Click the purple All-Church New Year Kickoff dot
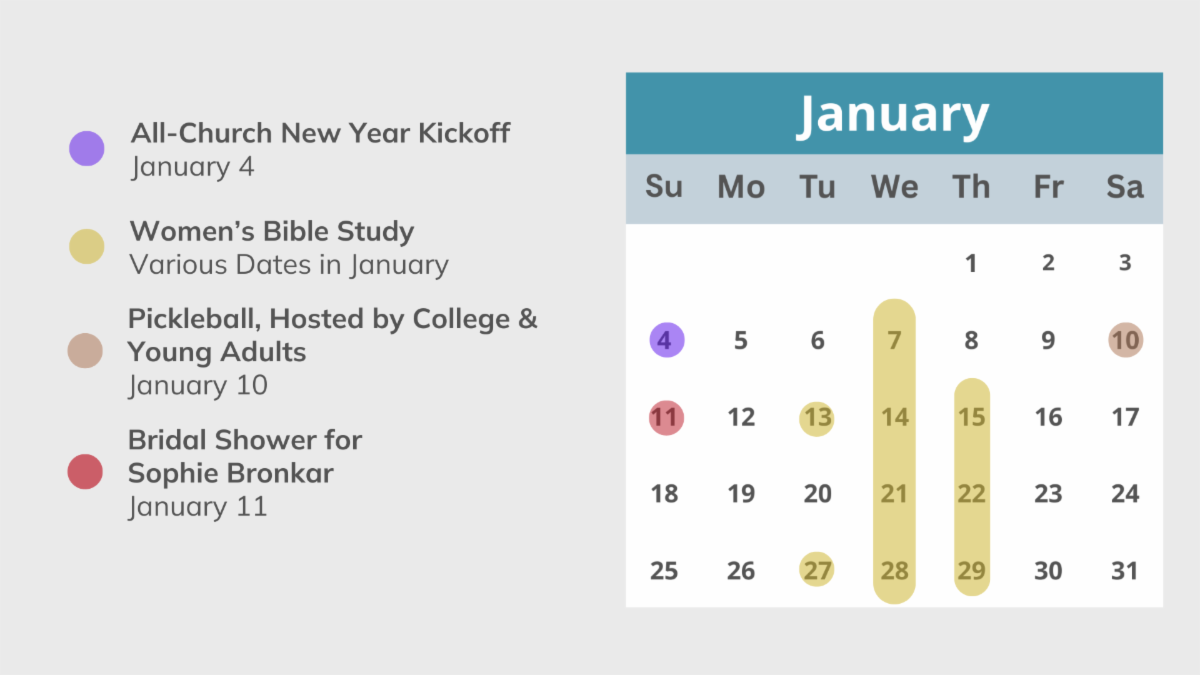The width and height of the screenshot is (1200, 675). point(87,149)
